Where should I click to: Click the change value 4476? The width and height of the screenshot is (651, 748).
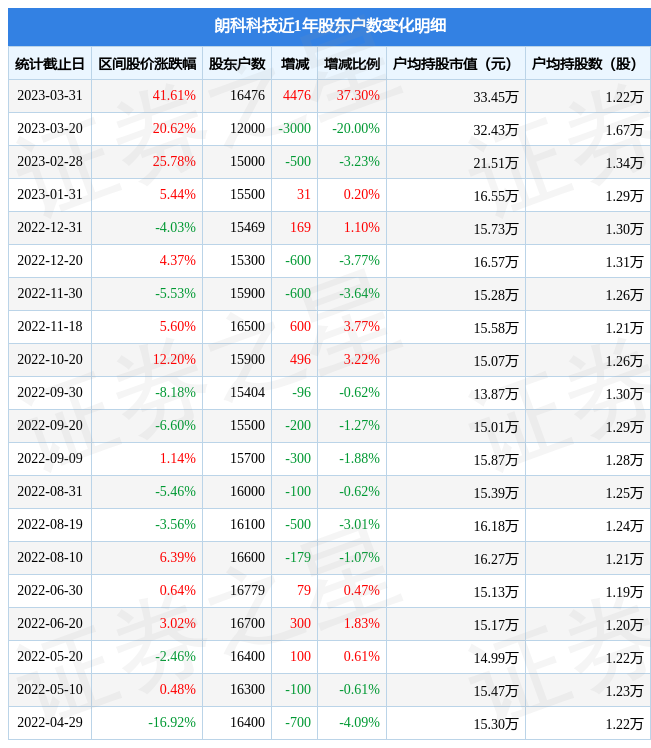click(297, 95)
